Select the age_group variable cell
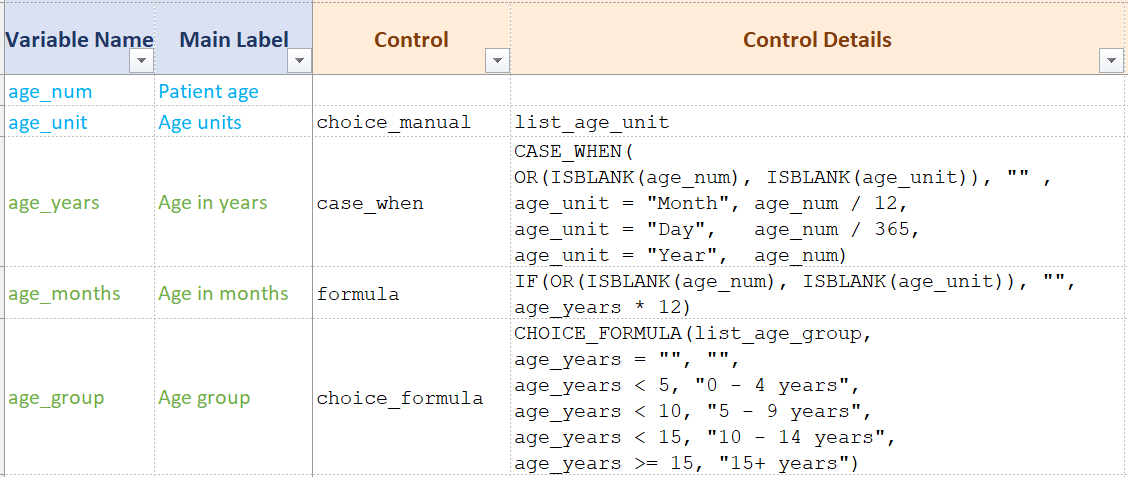Viewport: 1128px width, 477px height. 79,397
